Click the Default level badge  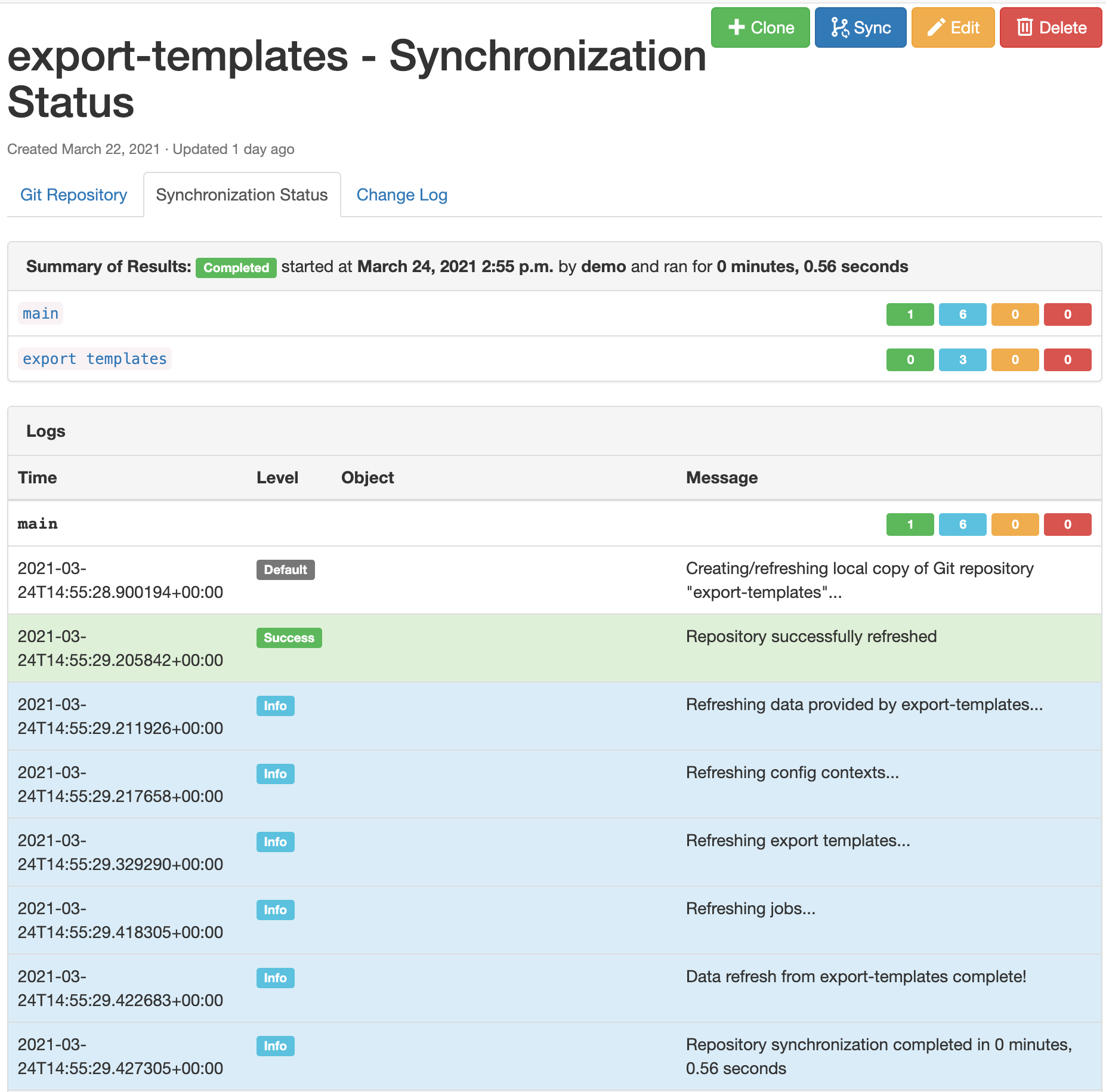[x=286, y=570]
